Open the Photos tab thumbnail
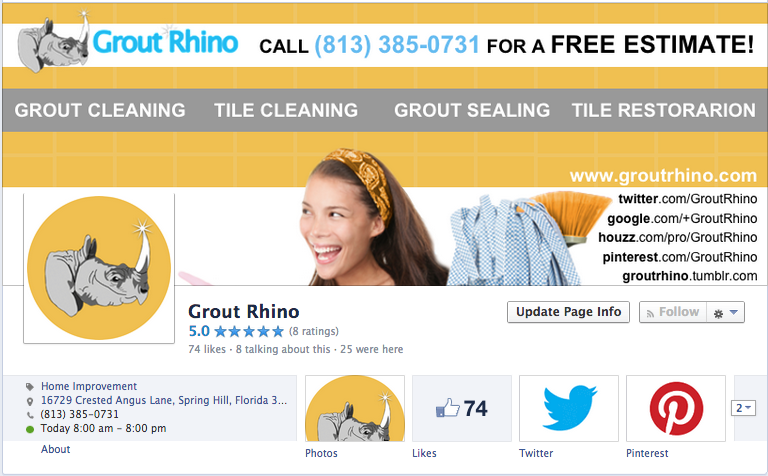Image resolution: width=768 pixels, height=476 pixels. [355, 408]
